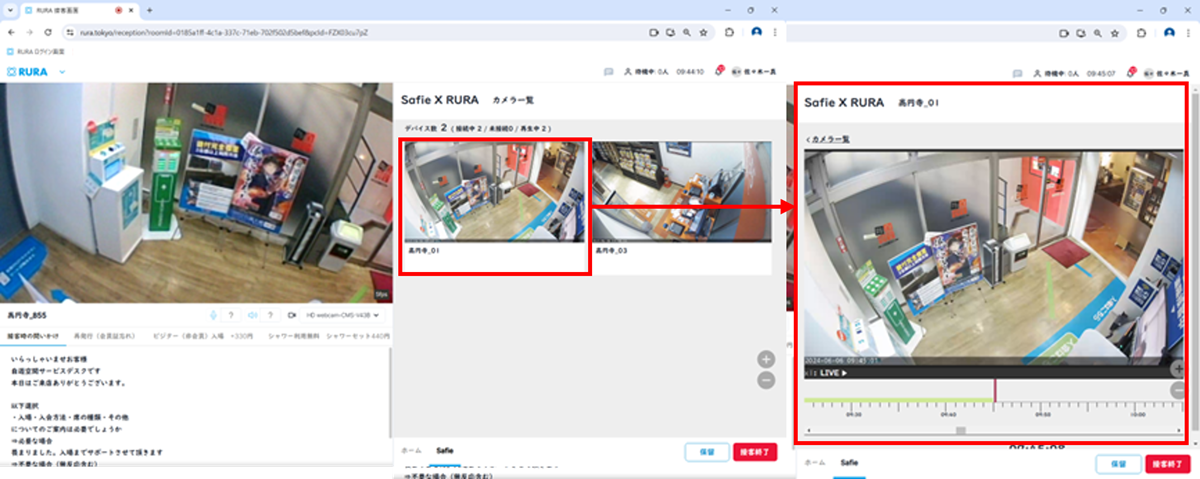Click the 待機中 0A waiting count in left header
Screen dimensions: 1200x479
(645, 72)
